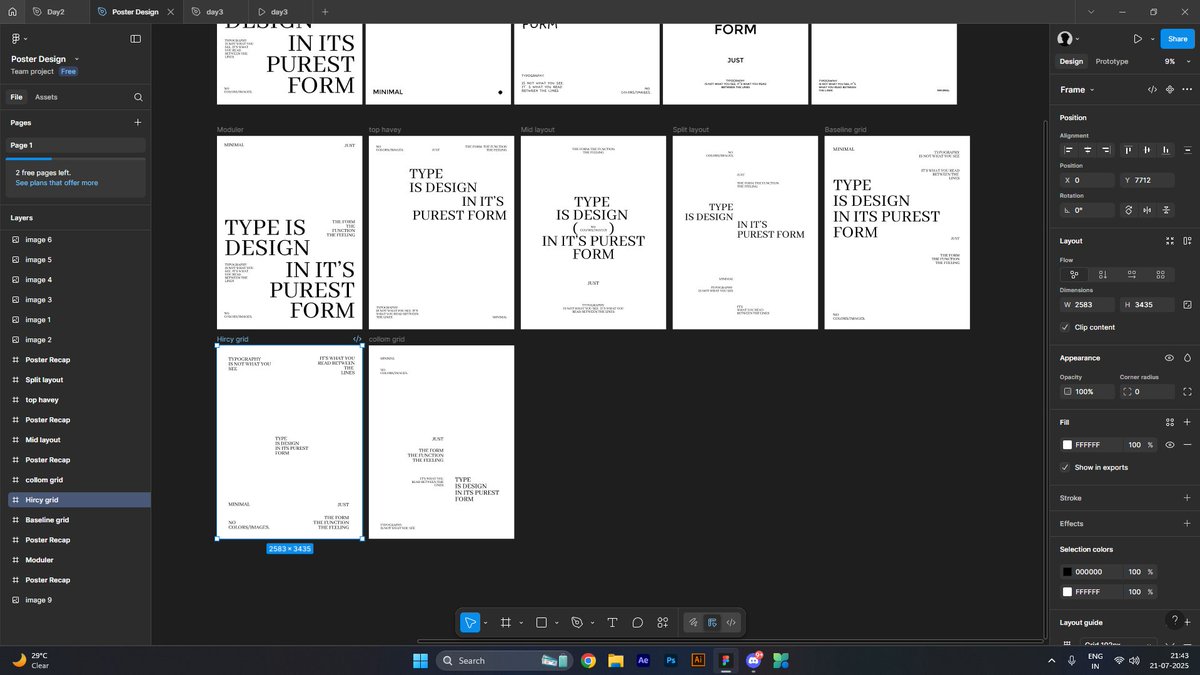Screen dimensions: 1200x675
Task: Select freeform flow layout option
Action: tap(1074, 274)
